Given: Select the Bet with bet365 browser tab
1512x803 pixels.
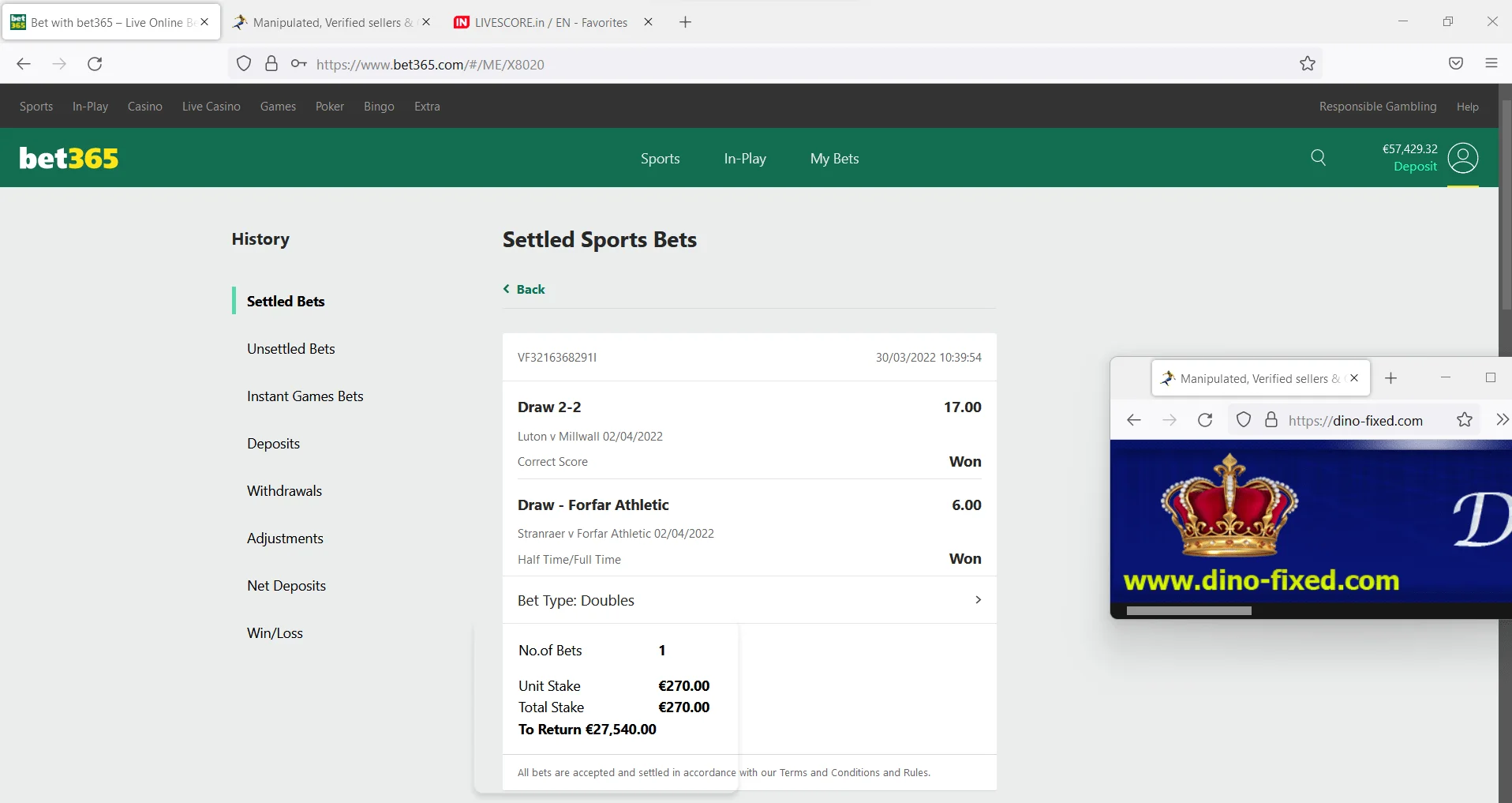Looking at the screenshot, I should point(110,22).
